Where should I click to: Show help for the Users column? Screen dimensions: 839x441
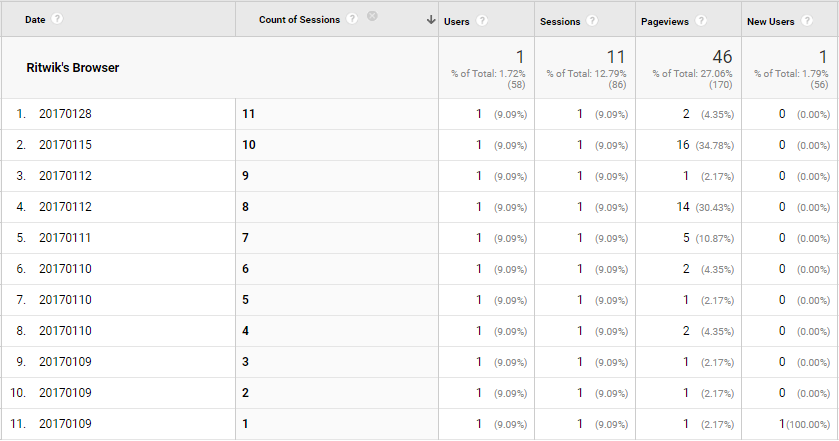[482, 21]
